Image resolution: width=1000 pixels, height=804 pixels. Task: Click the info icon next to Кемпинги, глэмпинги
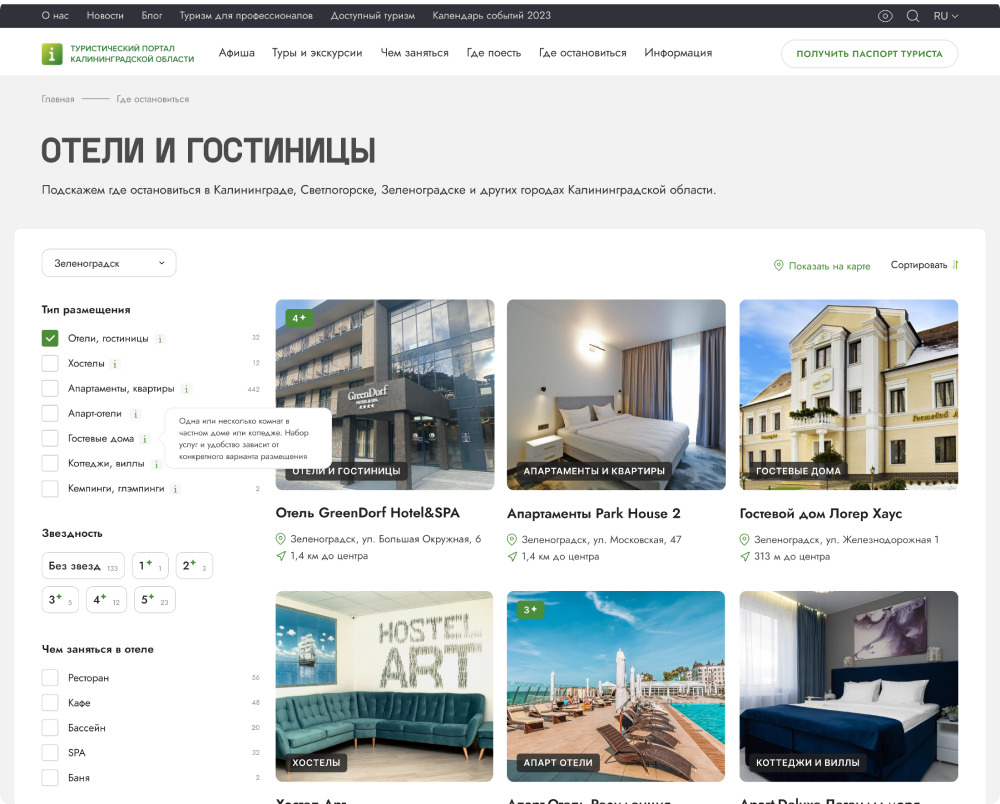[175, 489]
